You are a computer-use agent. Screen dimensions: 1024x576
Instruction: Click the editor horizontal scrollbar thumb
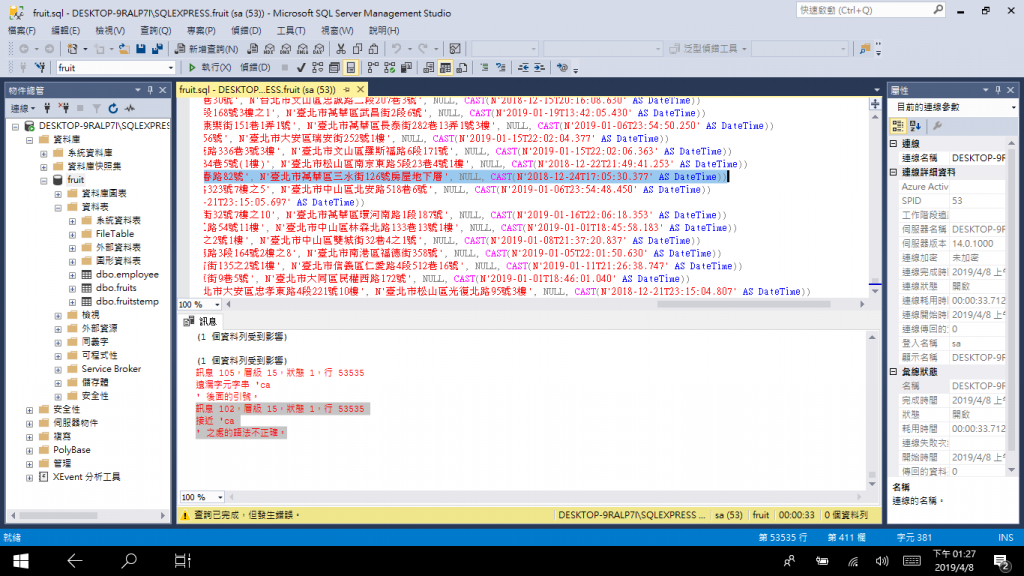tap(743, 304)
